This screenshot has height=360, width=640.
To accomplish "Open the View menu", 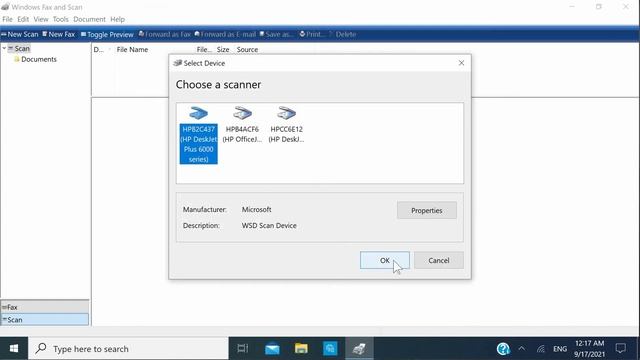I will click(x=41, y=19).
